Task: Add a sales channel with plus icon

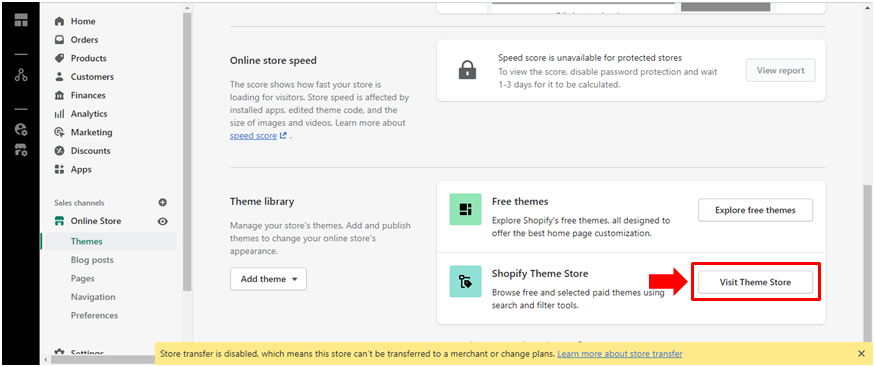Action: click(162, 202)
